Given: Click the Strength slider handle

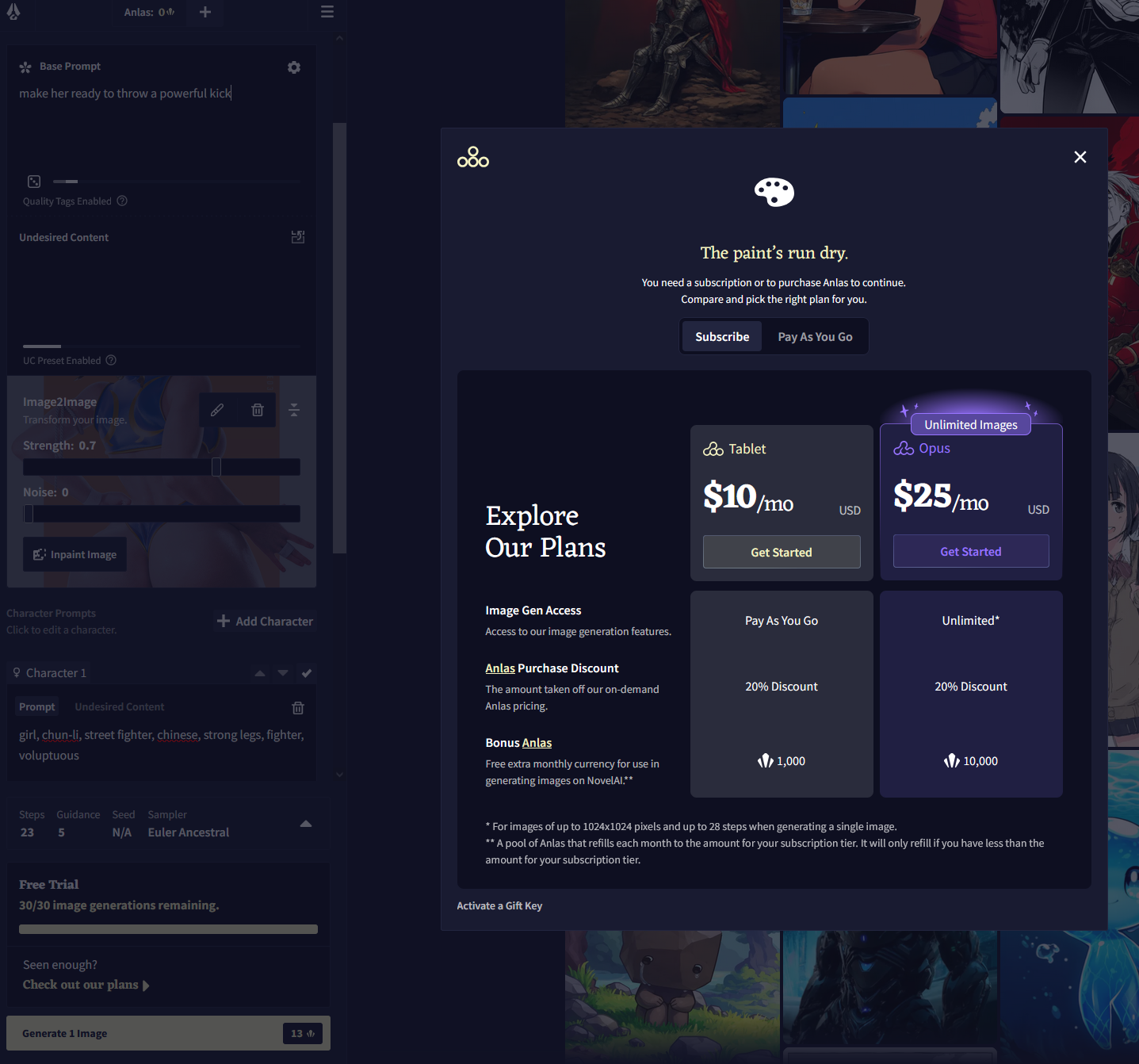Looking at the screenshot, I should point(216,467).
